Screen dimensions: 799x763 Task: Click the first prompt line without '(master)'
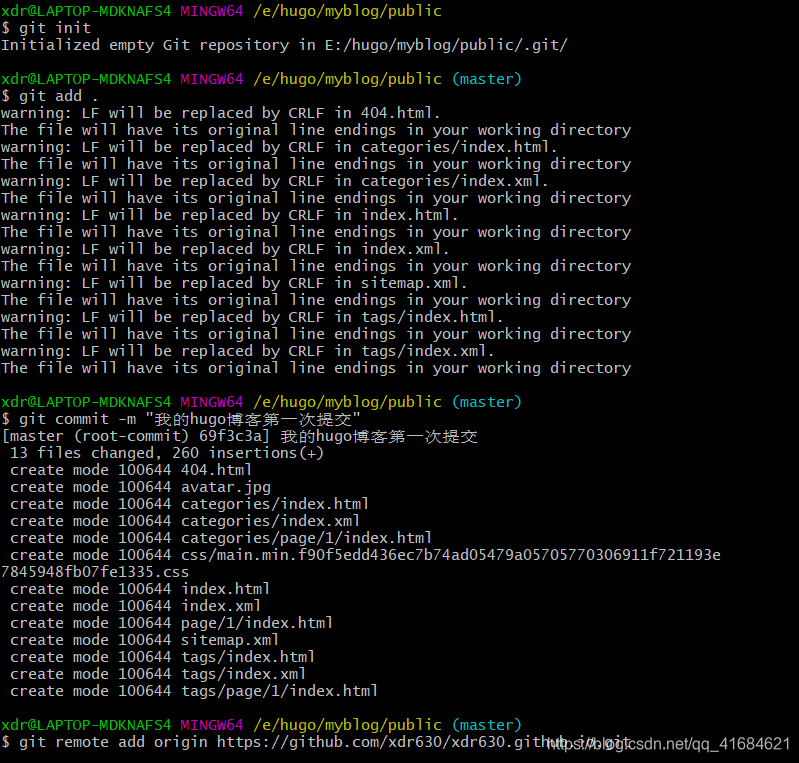[221, 11]
